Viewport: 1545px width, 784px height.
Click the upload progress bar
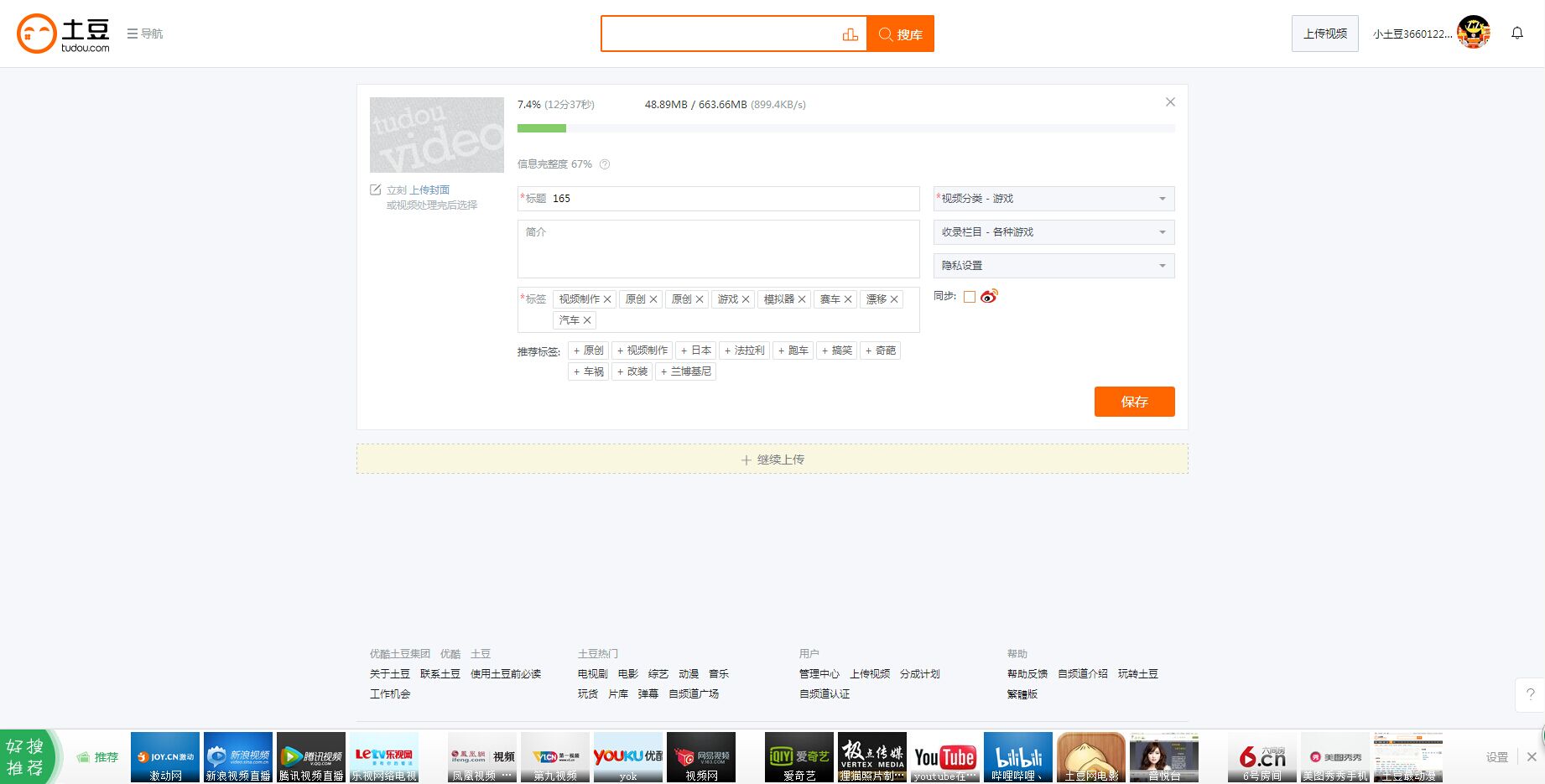click(x=846, y=128)
